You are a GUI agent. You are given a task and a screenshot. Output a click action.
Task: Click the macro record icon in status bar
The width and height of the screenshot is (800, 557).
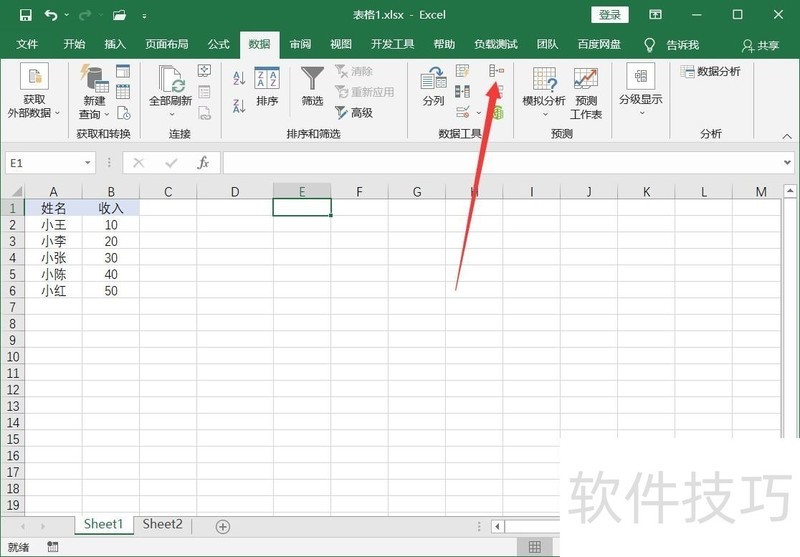(53, 547)
